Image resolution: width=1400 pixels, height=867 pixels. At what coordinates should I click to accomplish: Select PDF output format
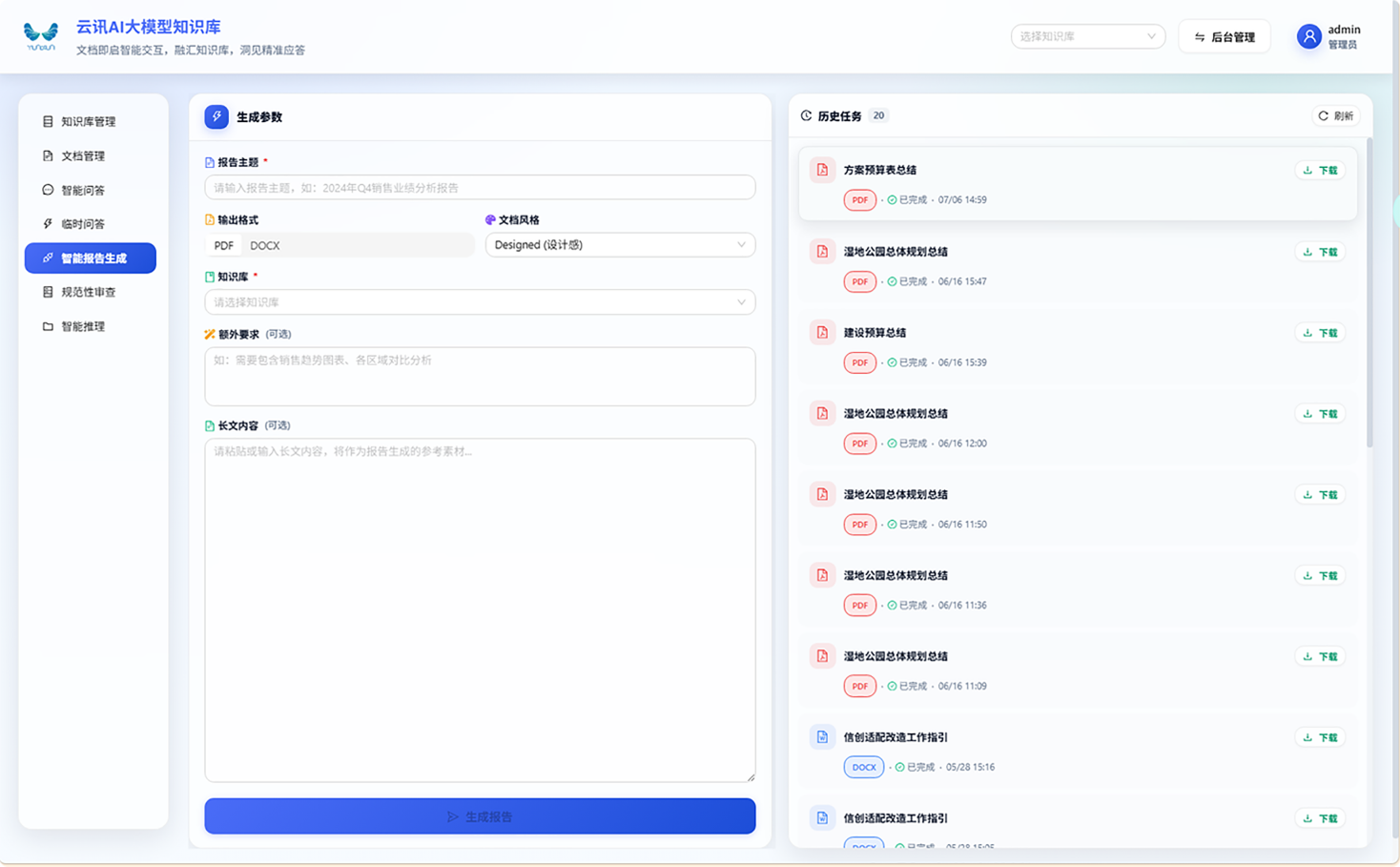pyautogui.click(x=223, y=245)
